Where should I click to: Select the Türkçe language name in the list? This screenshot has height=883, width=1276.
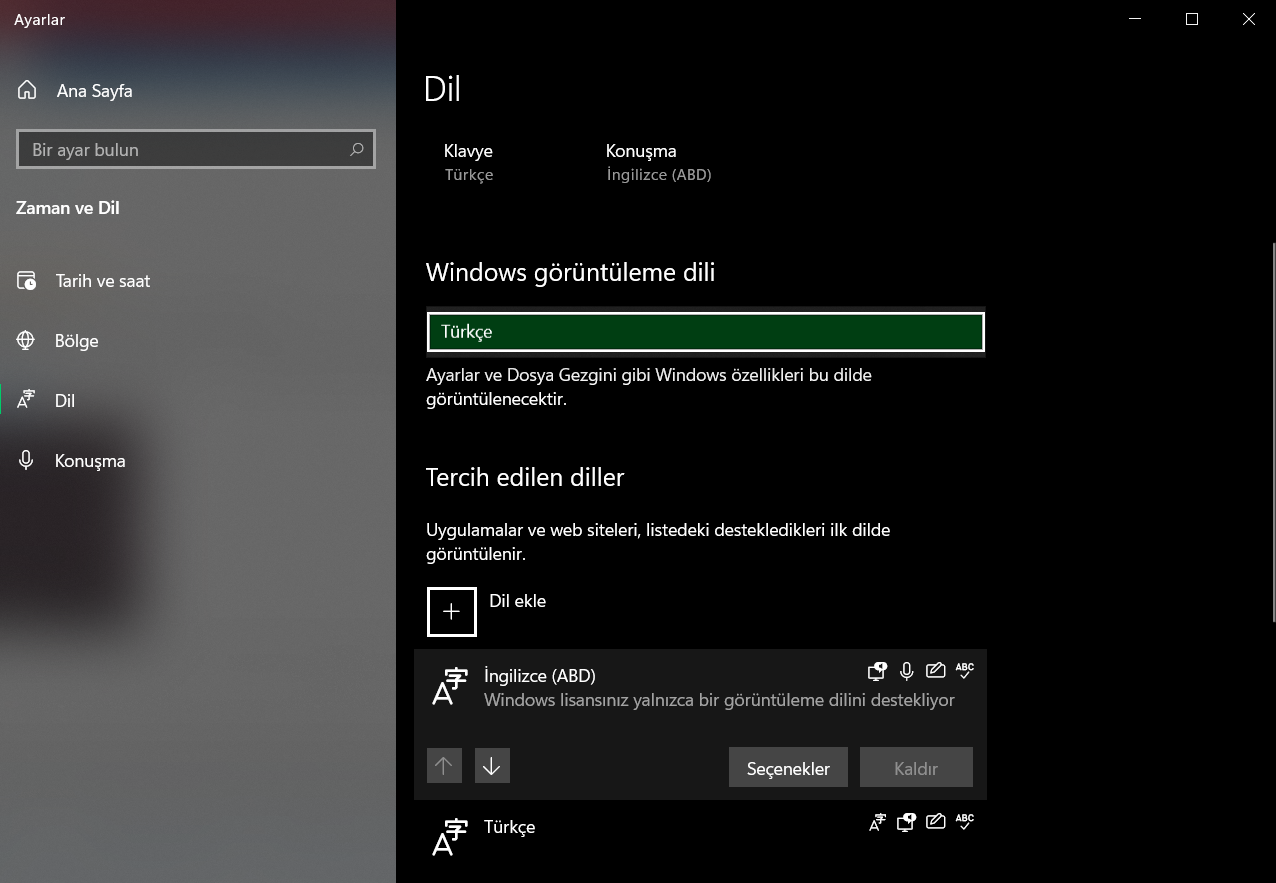click(x=510, y=827)
